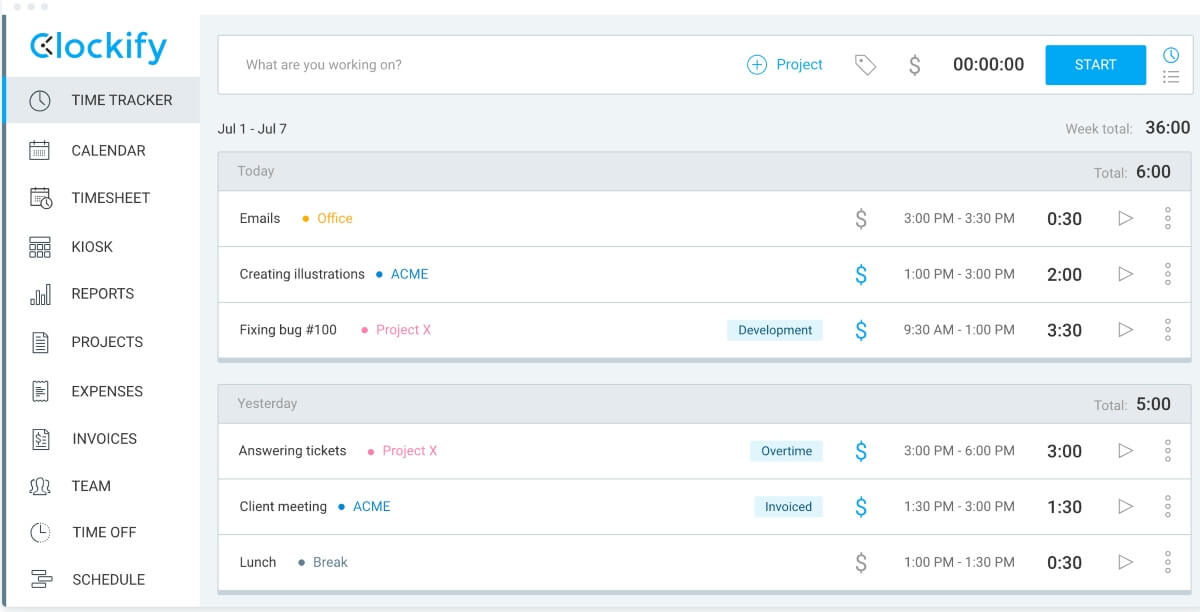Open the three-dot menu for Fixing bug #100

click(x=1168, y=330)
